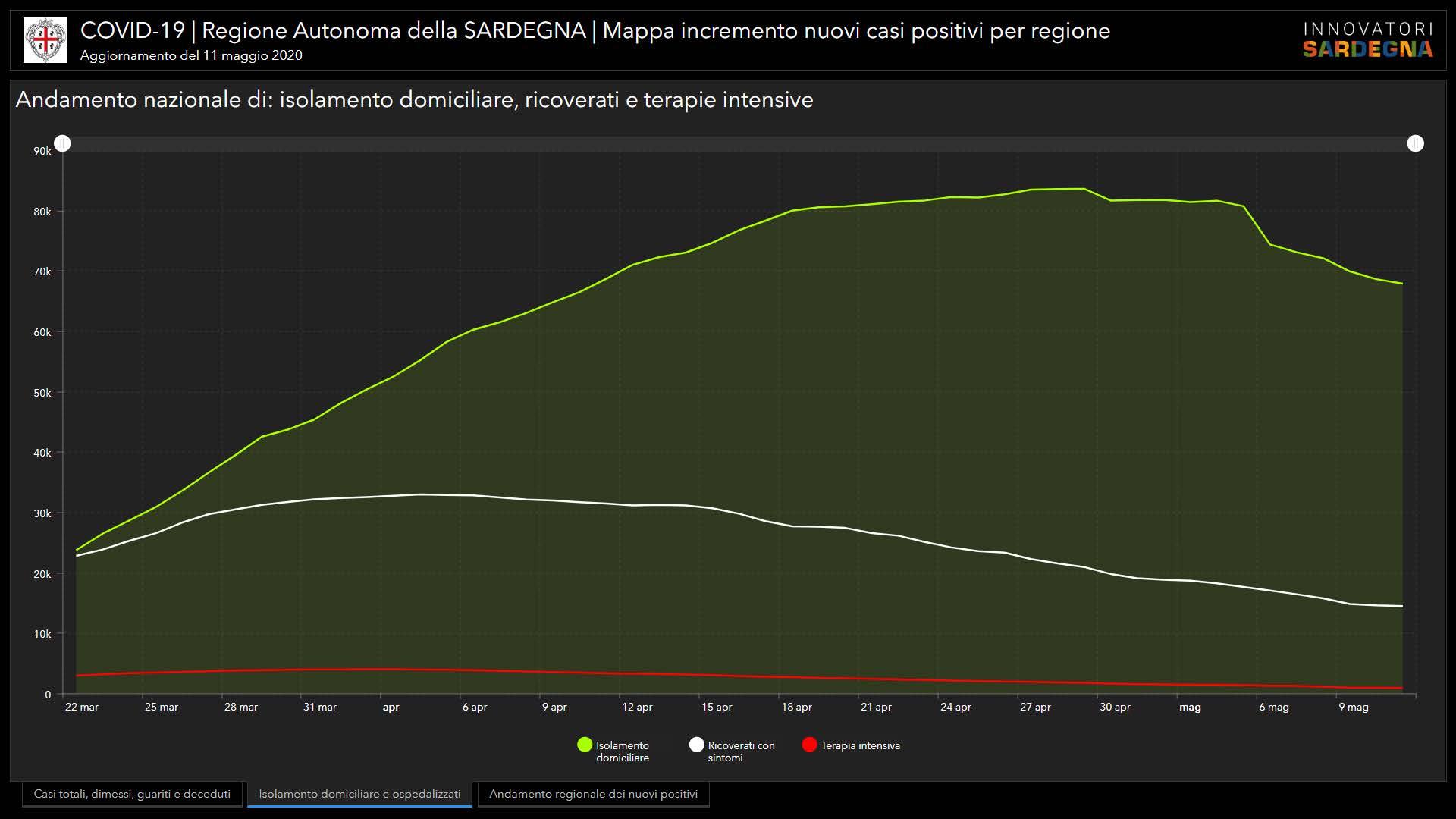Toggle the green Isolamento domiciliare legend marker
This screenshot has height=819, width=1456.
tap(585, 745)
